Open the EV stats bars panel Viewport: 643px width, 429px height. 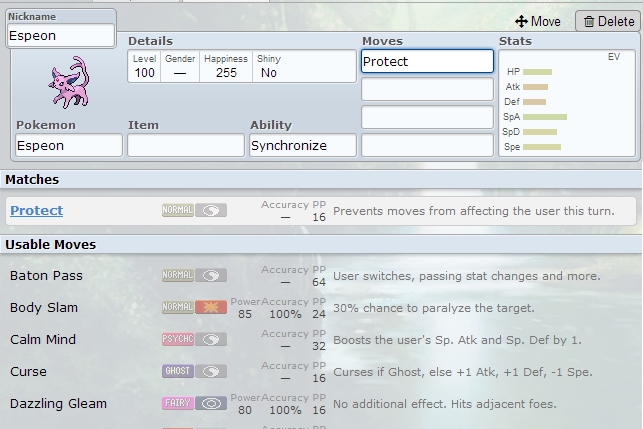[x=567, y=103]
